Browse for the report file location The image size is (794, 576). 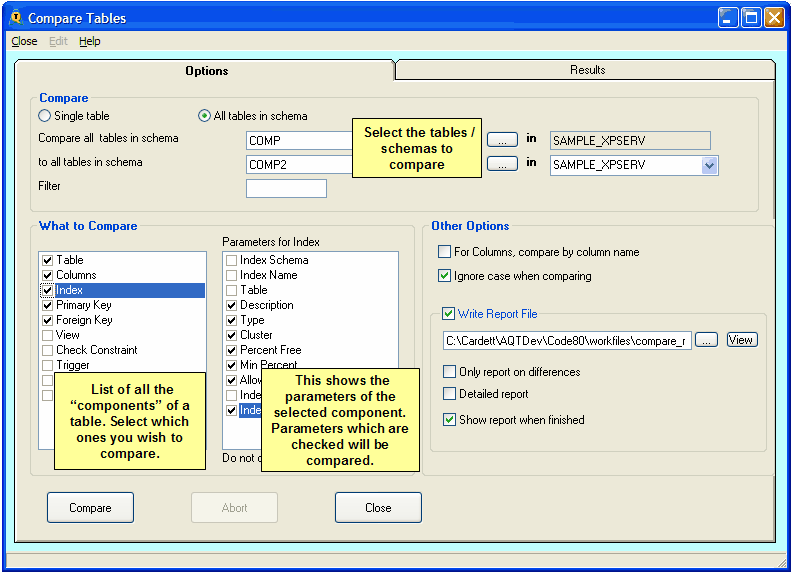[706, 340]
